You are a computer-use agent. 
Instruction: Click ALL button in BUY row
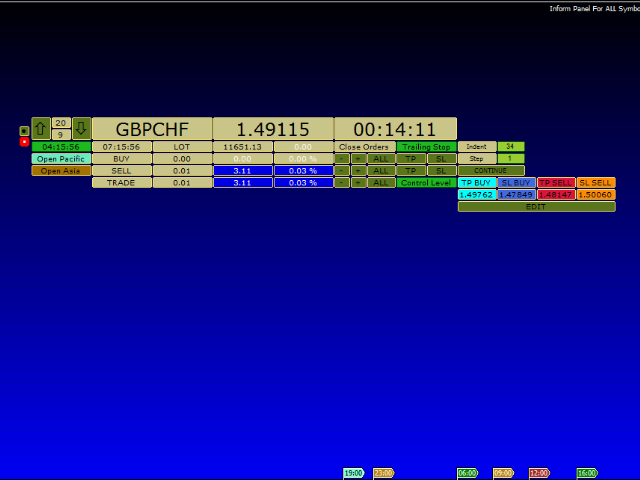381,159
